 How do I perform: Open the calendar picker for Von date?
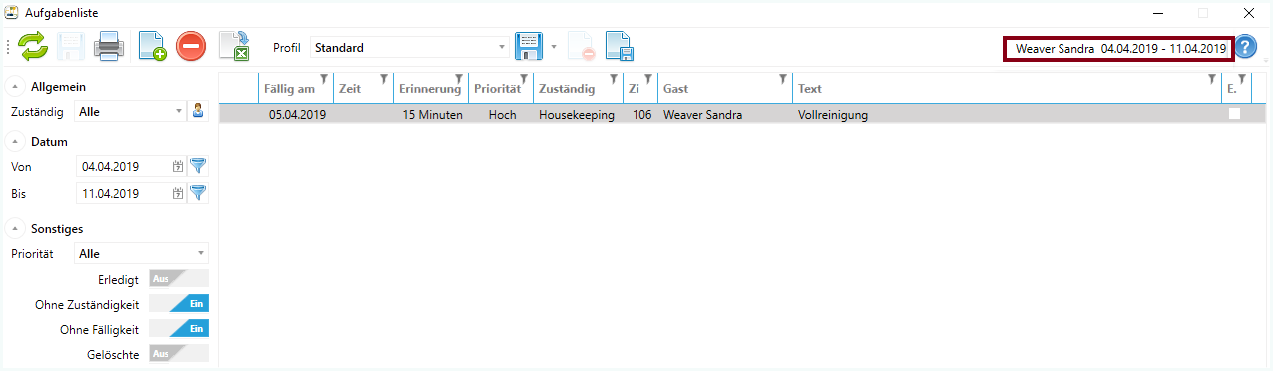point(178,166)
